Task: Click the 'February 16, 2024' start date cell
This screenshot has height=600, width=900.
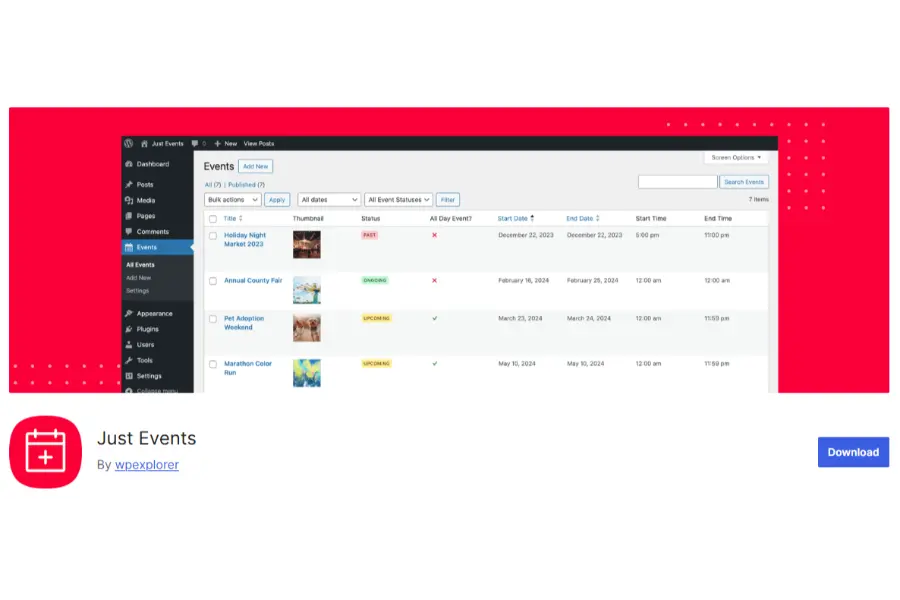Action: 523,281
